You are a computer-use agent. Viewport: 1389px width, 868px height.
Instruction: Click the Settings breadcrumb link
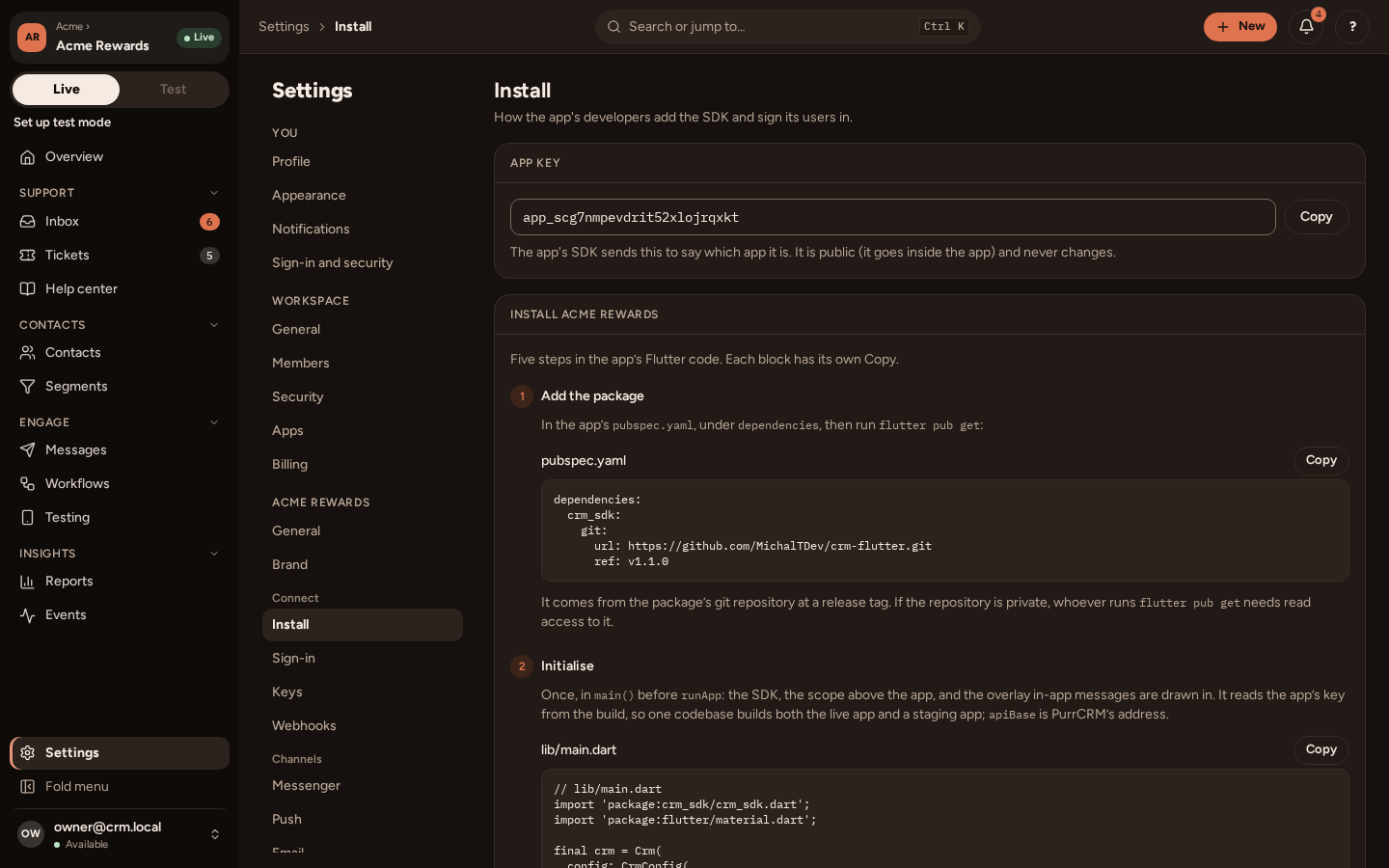tap(284, 27)
